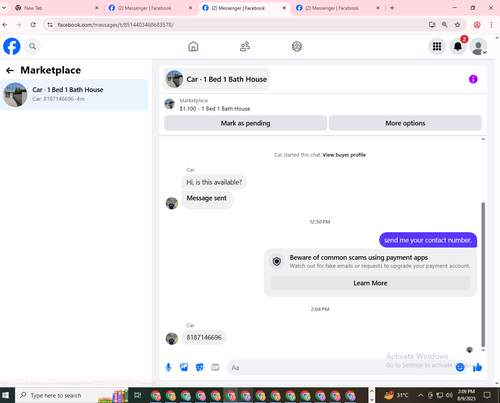The width and height of the screenshot is (500, 403).
Task: Click Mark as pending button
Action: [245, 123]
